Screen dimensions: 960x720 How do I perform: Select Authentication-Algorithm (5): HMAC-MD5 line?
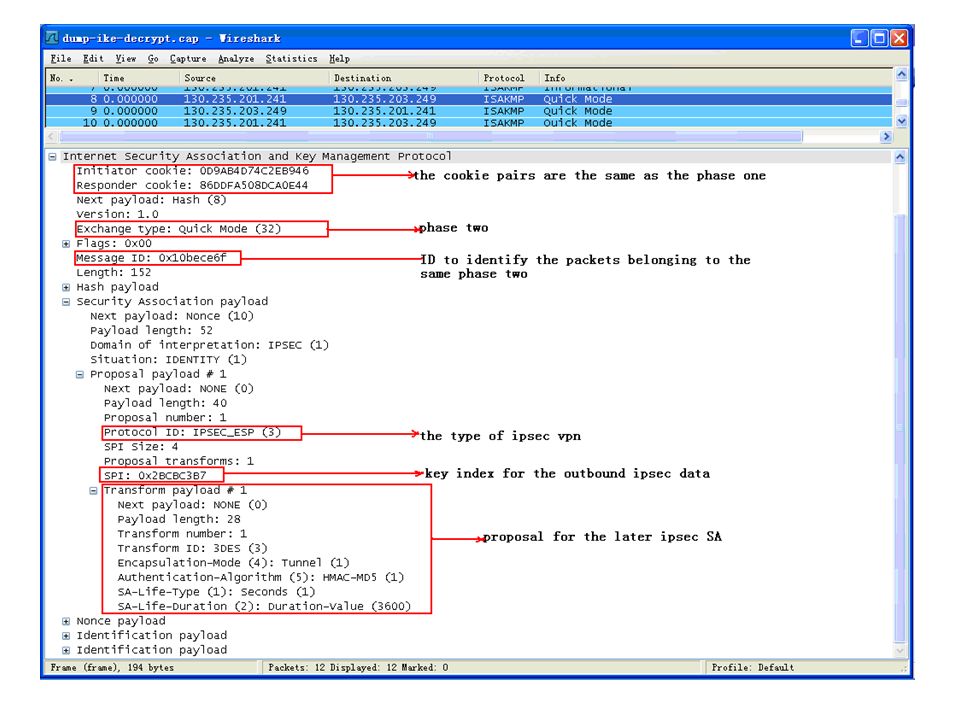pyautogui.click(x=261, y=577)
